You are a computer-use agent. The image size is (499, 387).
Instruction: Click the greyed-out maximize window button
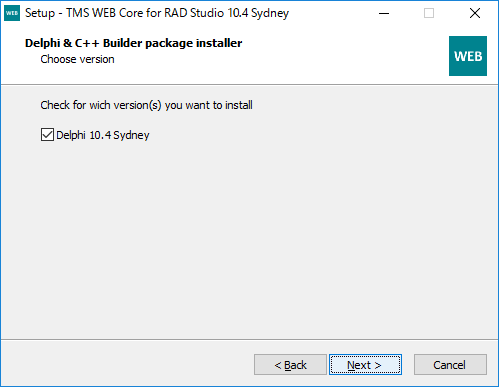[429, 13]
